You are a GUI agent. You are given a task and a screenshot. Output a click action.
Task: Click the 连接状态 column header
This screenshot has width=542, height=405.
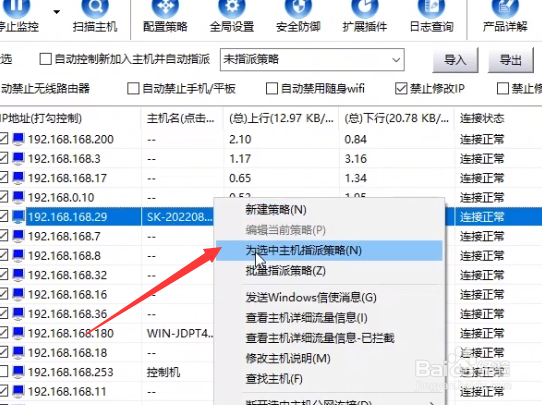[498, 119]
